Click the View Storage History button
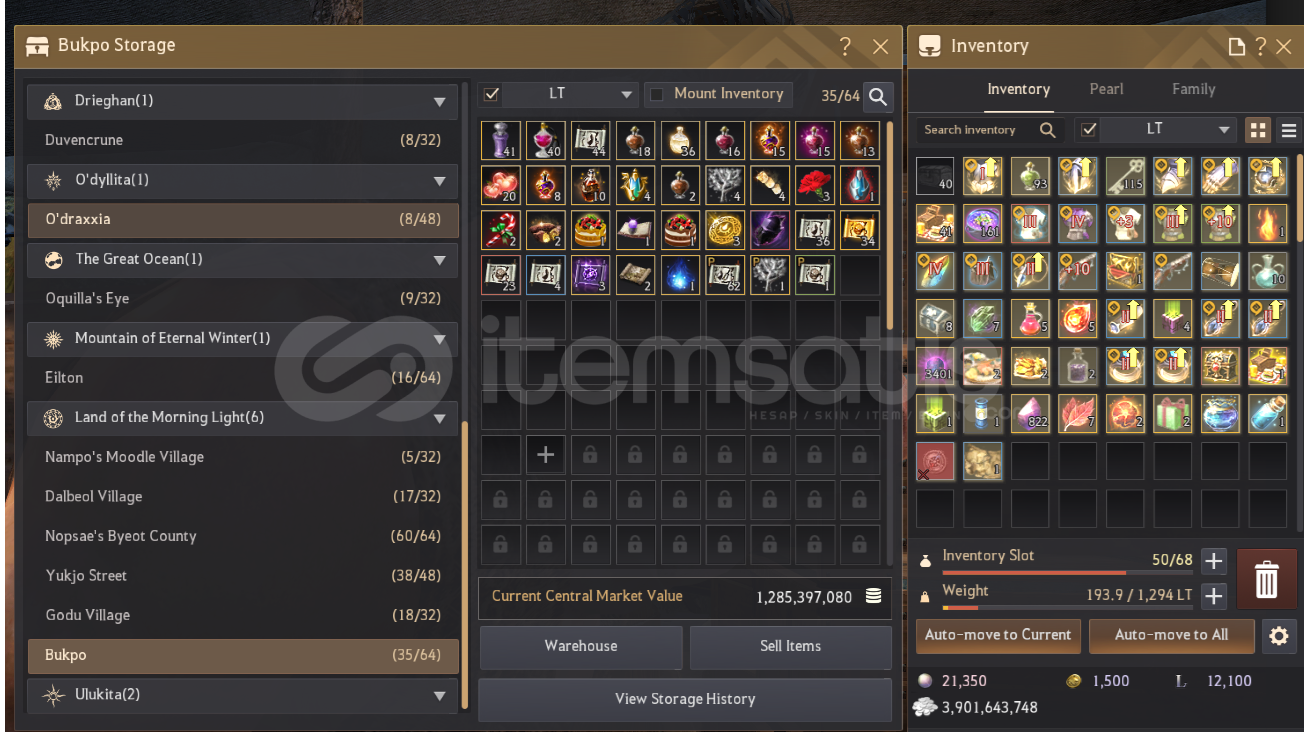This screenshot has width=1304, height=738. (685, 700)
